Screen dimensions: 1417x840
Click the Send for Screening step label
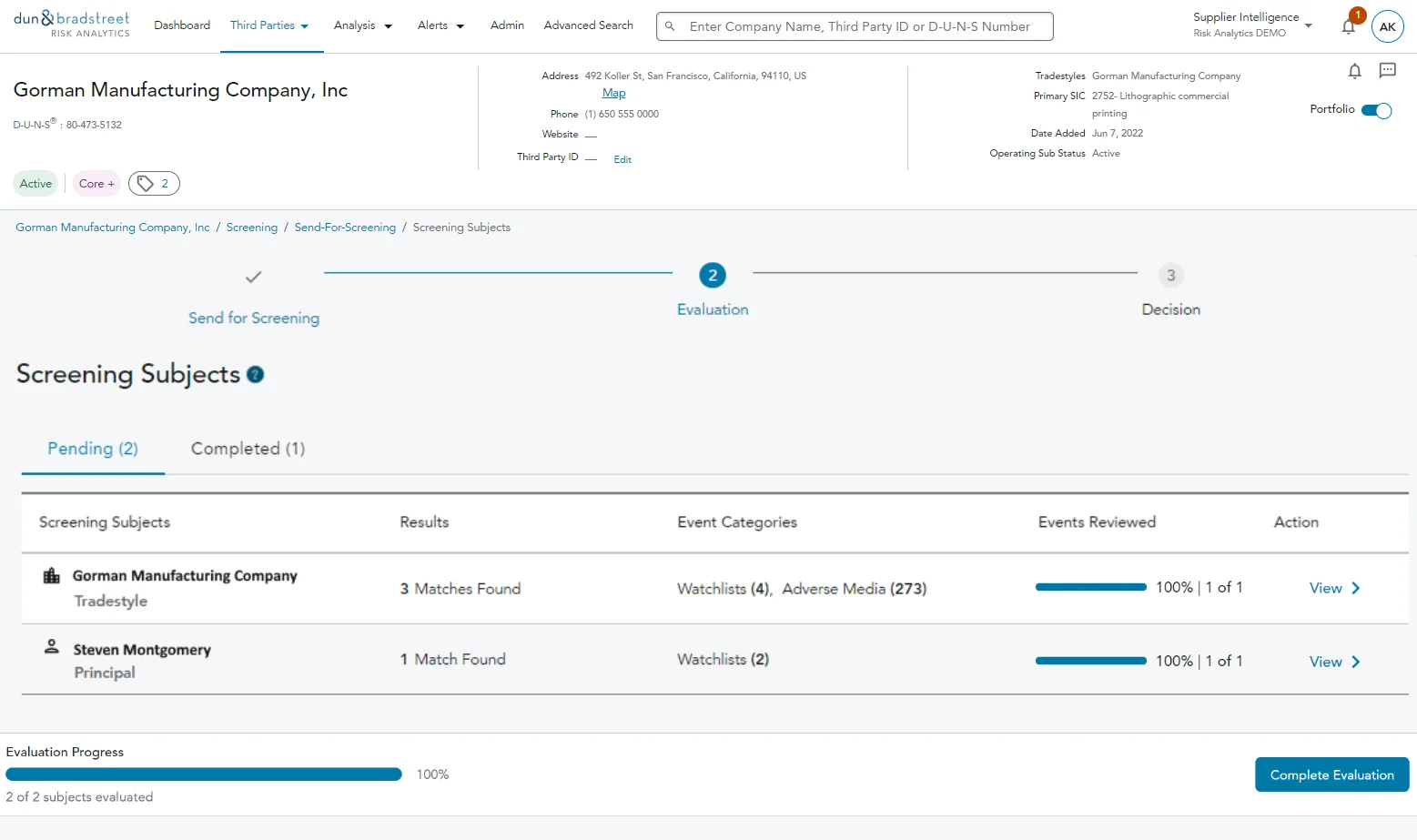tap(254, 318)
